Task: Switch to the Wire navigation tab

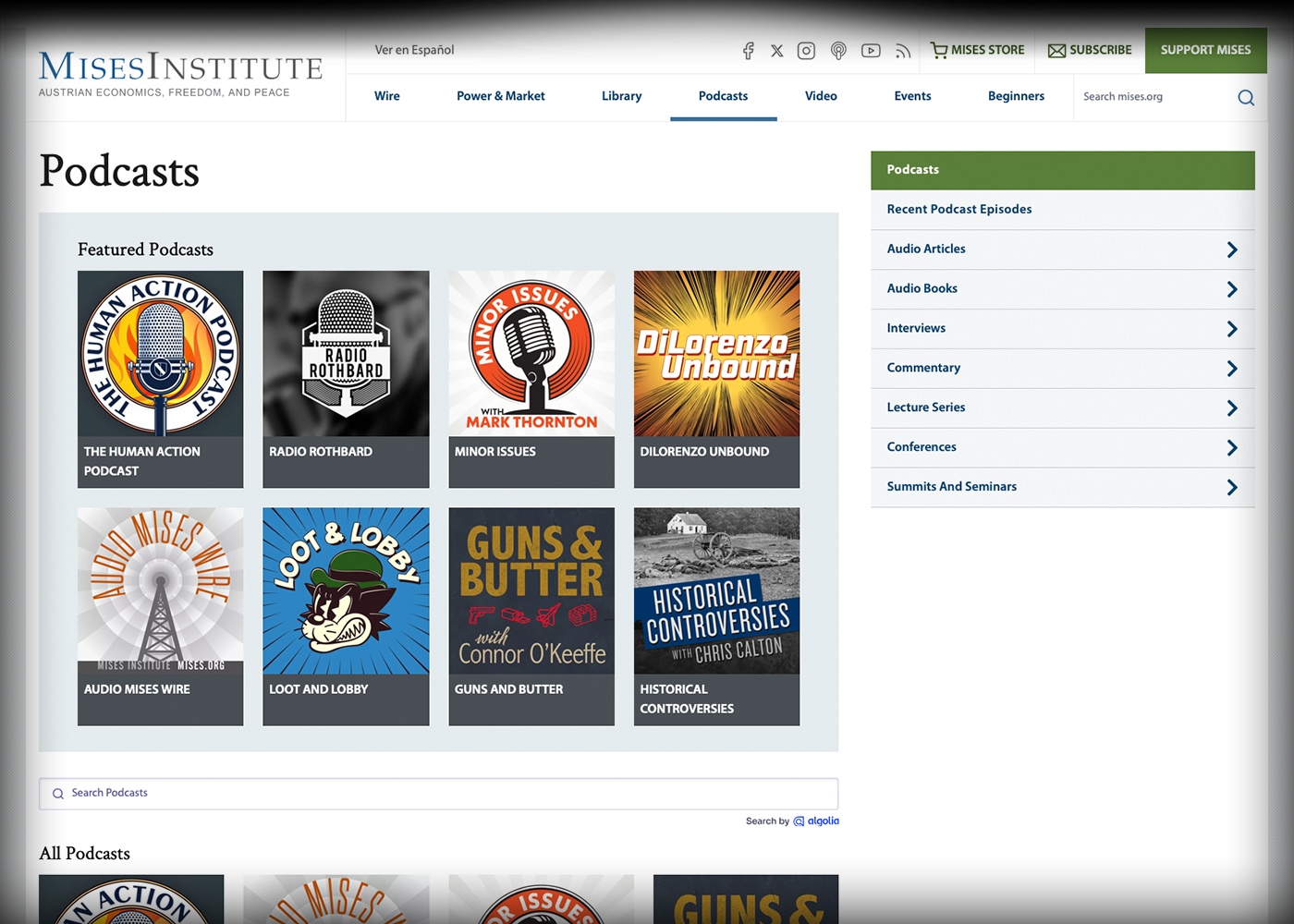Action: tap(386, 96)
